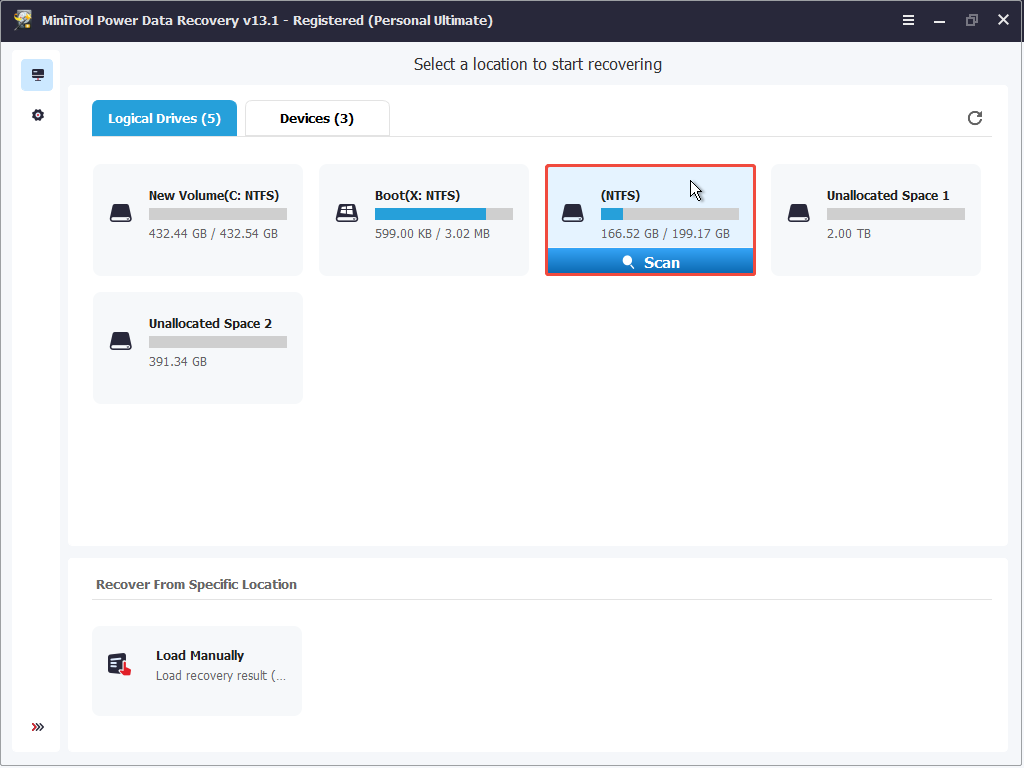
Task: Click the drive icon of (NTFS) partition
Action: (x=573, y=213)
